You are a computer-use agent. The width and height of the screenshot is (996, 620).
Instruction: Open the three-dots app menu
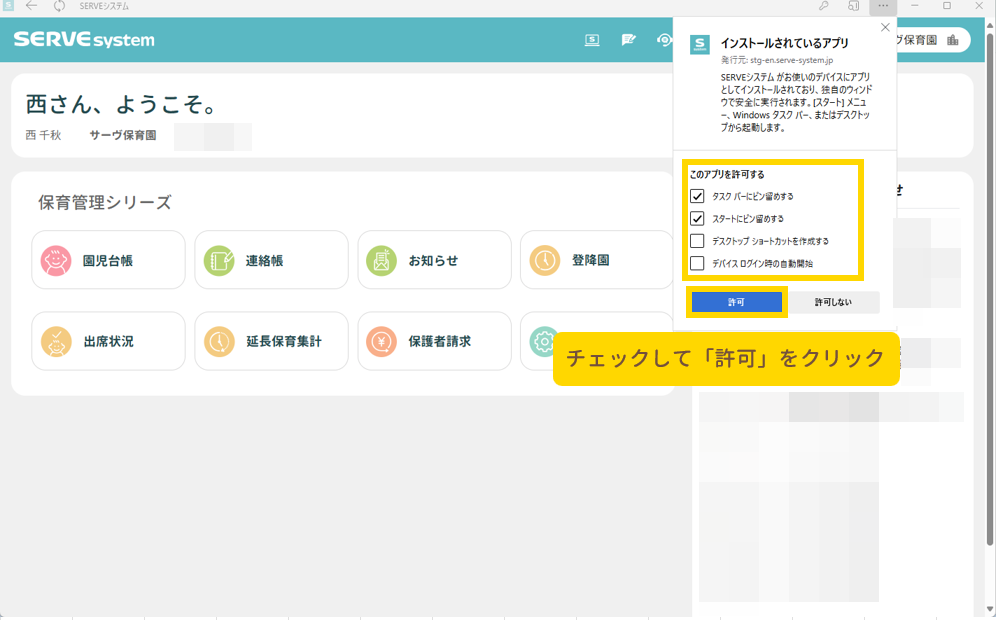point(883,6)
